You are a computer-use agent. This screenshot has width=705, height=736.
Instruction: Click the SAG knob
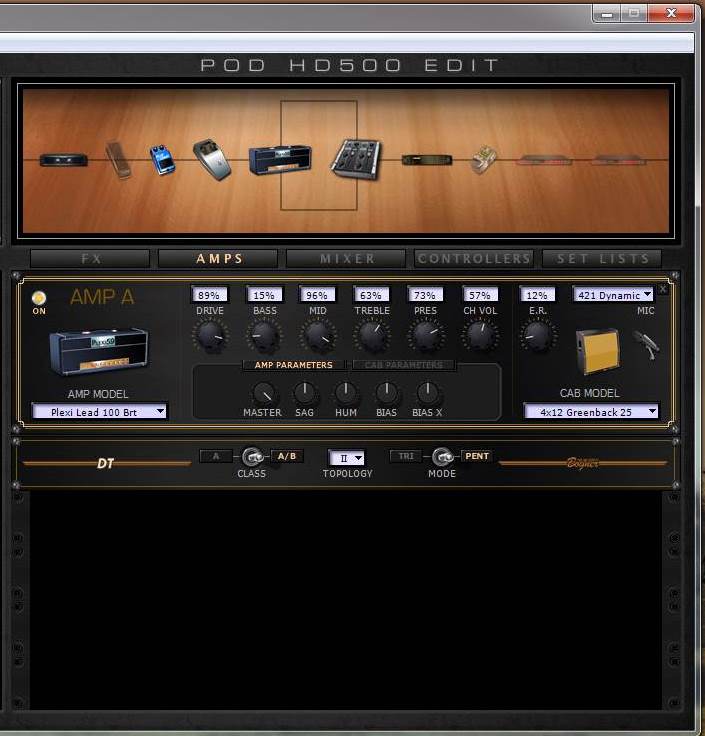click(305, 393)
